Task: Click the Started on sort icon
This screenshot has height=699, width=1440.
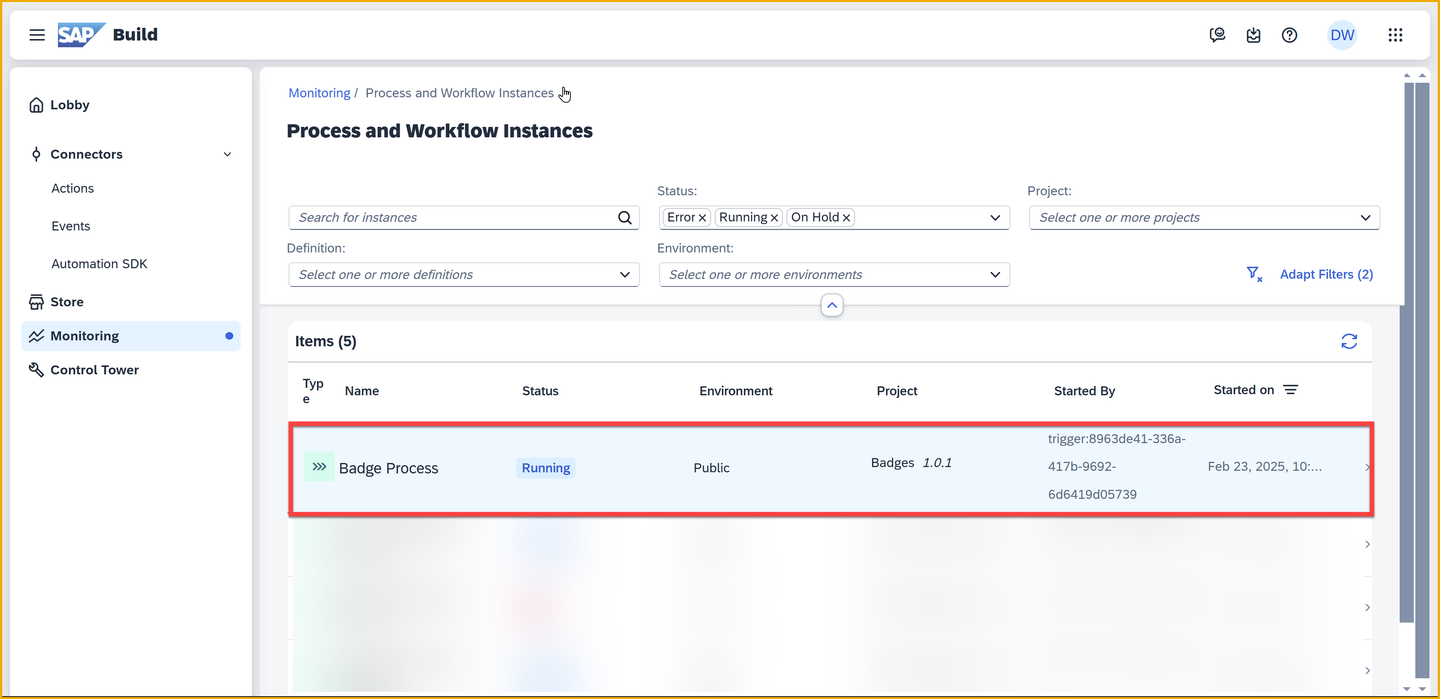Action: coord(1291,390)
